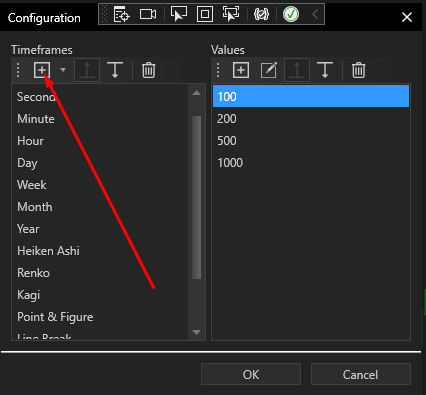This screenshot has height=395, width=426.
Task: Open the live visual tree debug icon
Action: 121,14
